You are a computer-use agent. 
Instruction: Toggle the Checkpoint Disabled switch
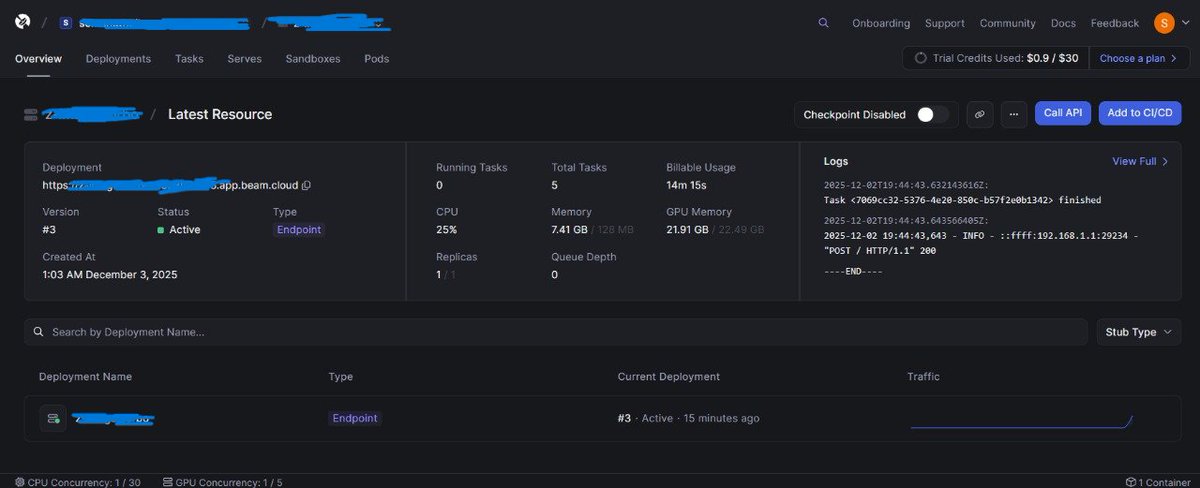click(x=933, y=115)
